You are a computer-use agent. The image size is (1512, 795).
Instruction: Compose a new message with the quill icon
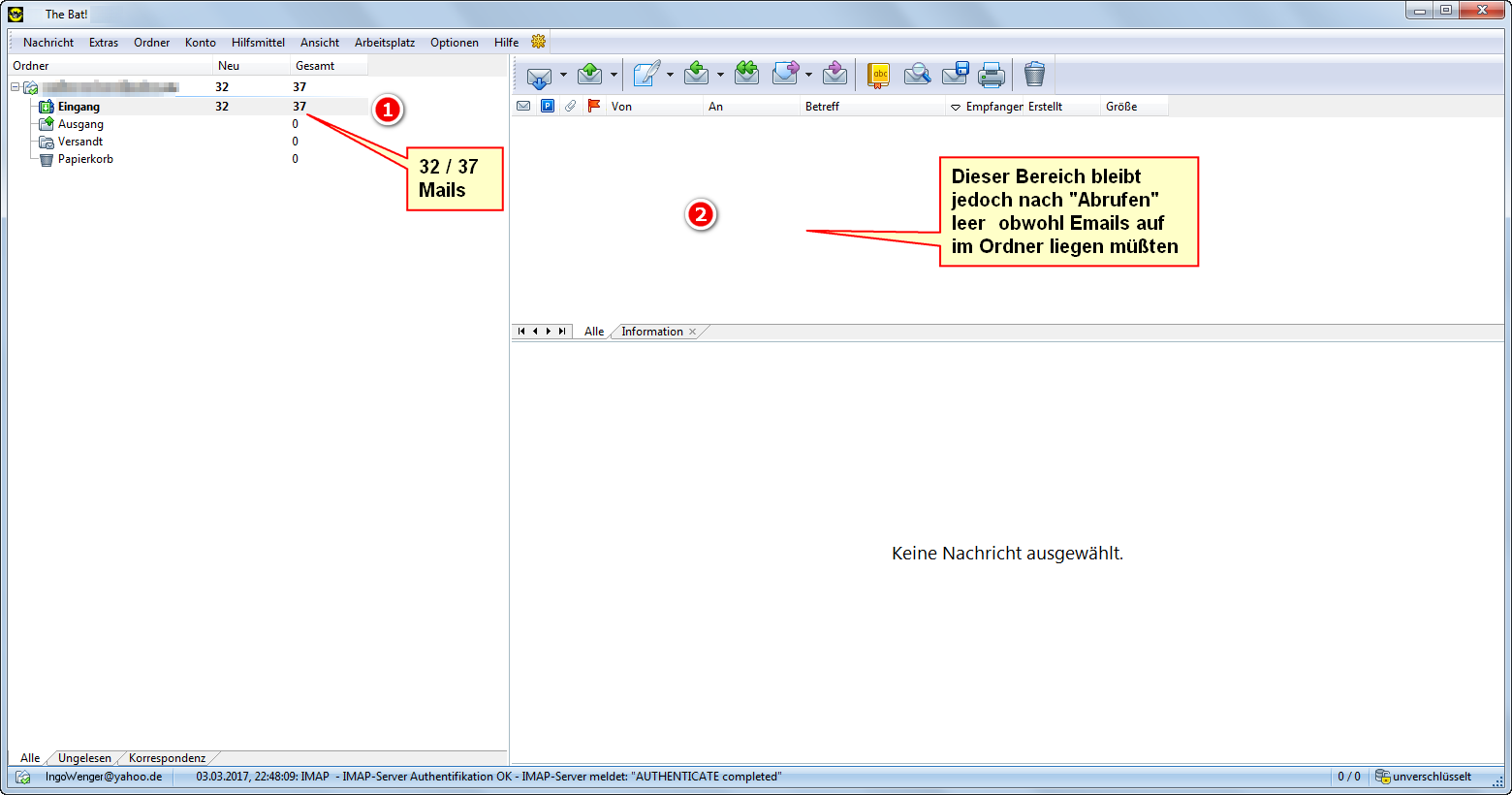pos(646,75)
